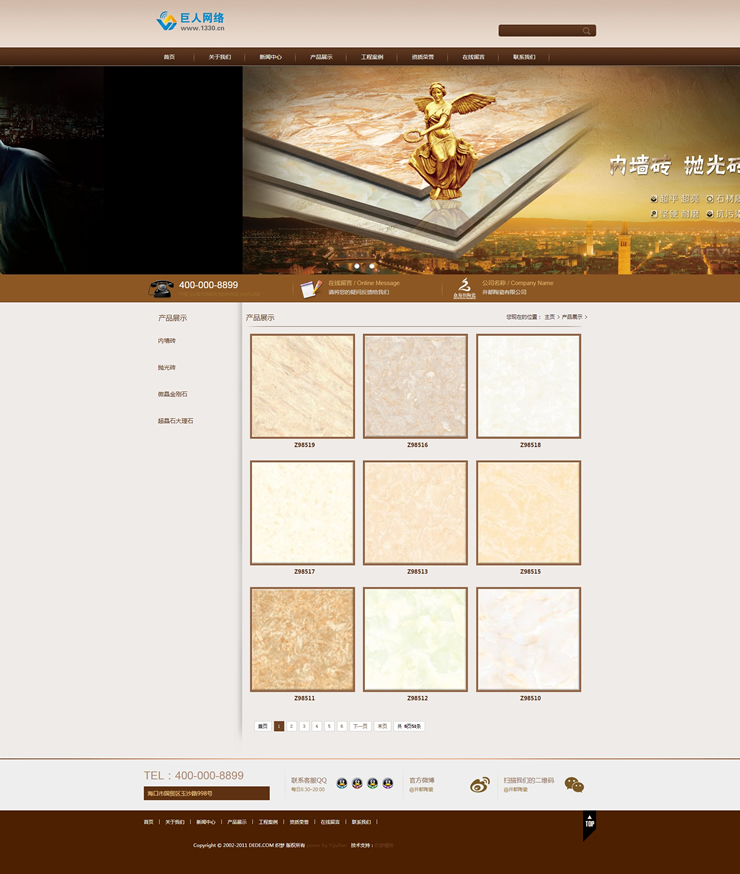The width and height of the screenshot is (740, 874).
Task: Click the TEL：400-000-8899 footer text
Action: pyautogui.click(x=194, y=775)
